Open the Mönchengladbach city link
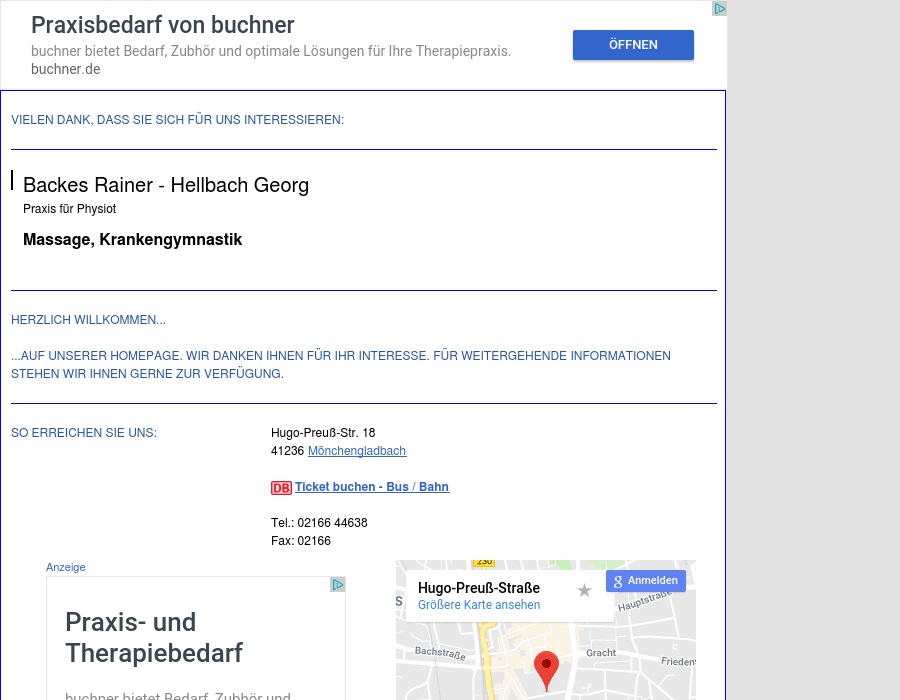 356,451
